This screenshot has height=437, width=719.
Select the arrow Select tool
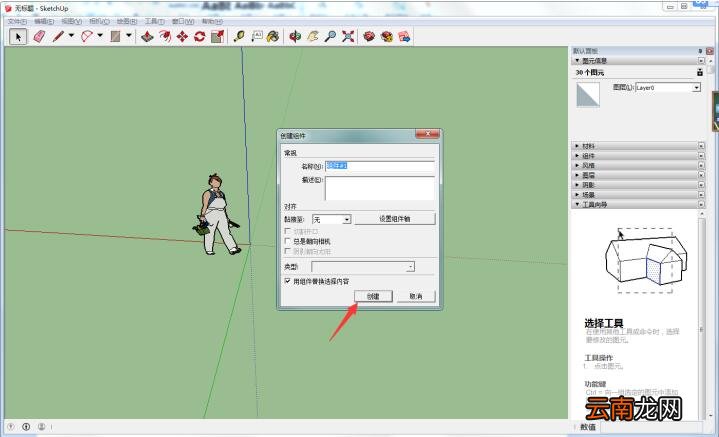click(x=18, y=36)
